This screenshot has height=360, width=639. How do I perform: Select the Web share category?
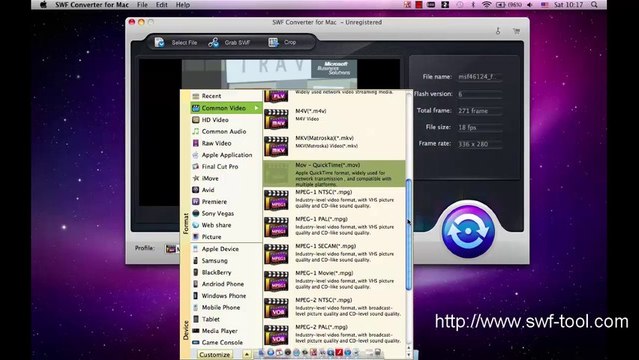(226, 225)
